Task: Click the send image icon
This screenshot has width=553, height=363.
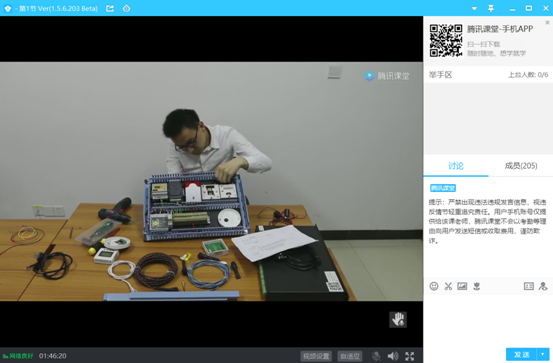Action: [x=462, y=286]
